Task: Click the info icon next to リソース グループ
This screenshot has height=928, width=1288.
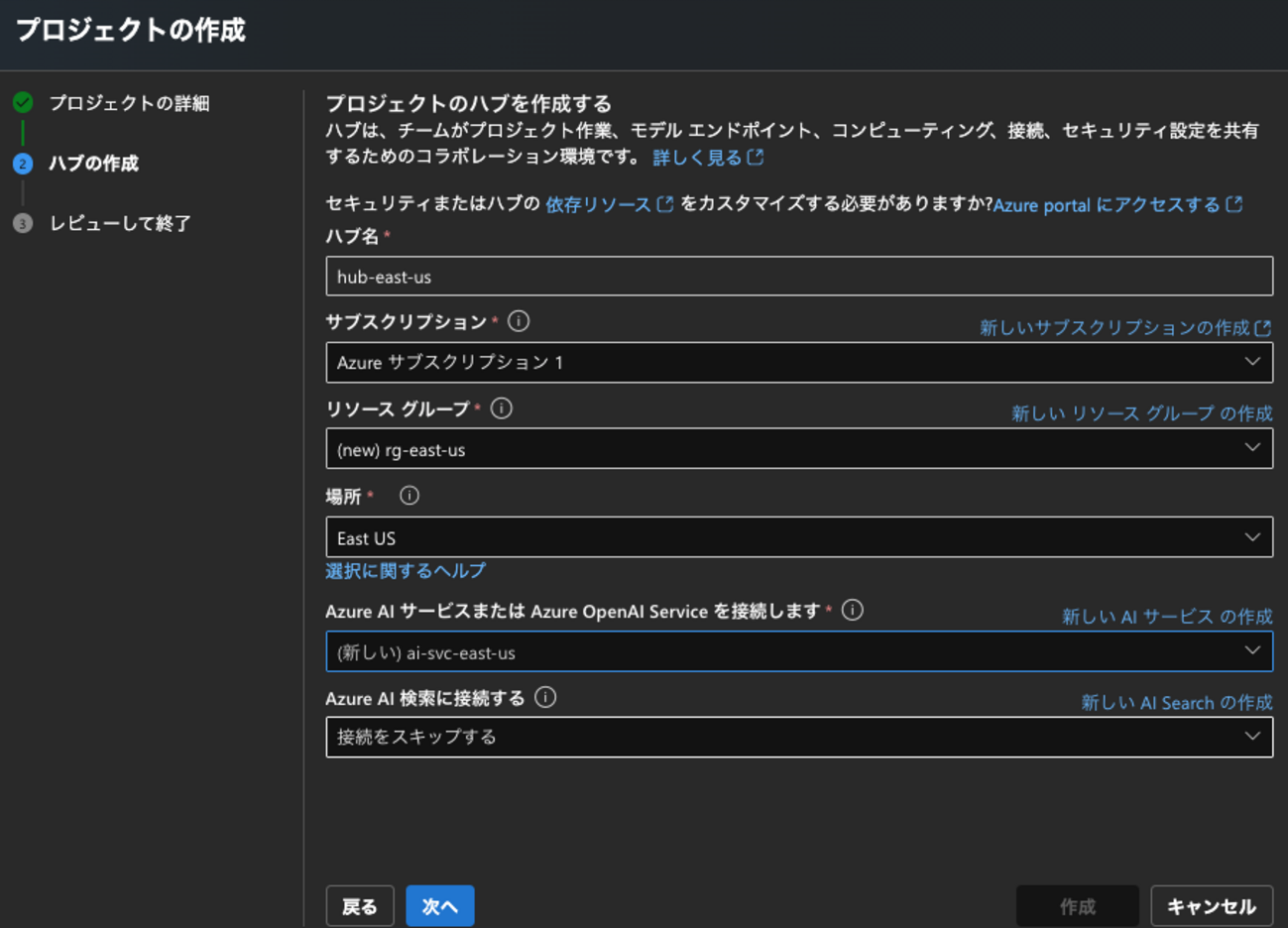Action: click(503, 407)
